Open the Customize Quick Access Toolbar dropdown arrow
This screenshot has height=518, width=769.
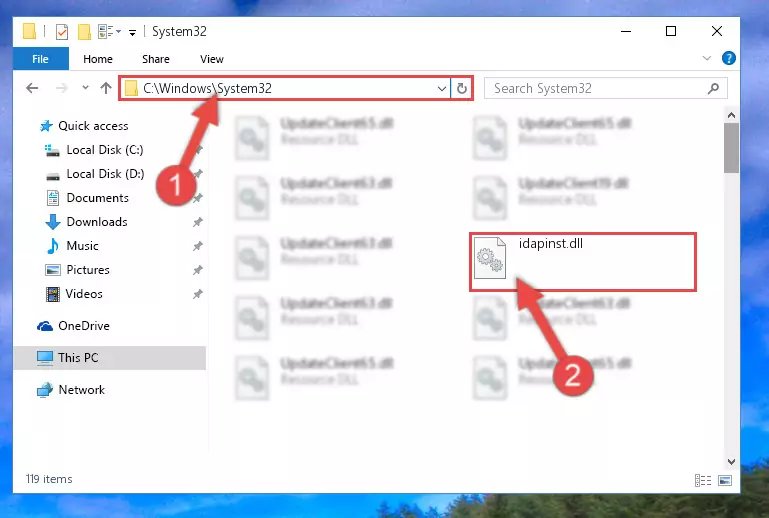[x=132, y=33]
